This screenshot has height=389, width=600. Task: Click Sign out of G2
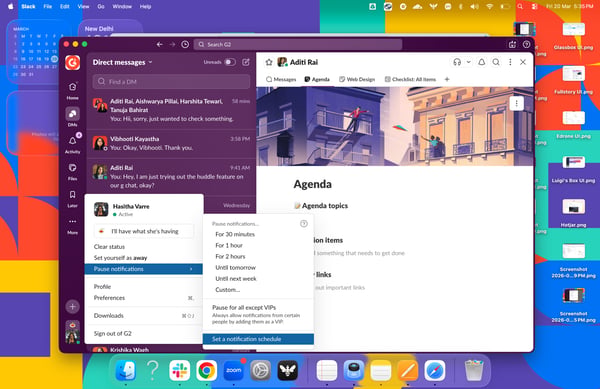click(112, 334)
